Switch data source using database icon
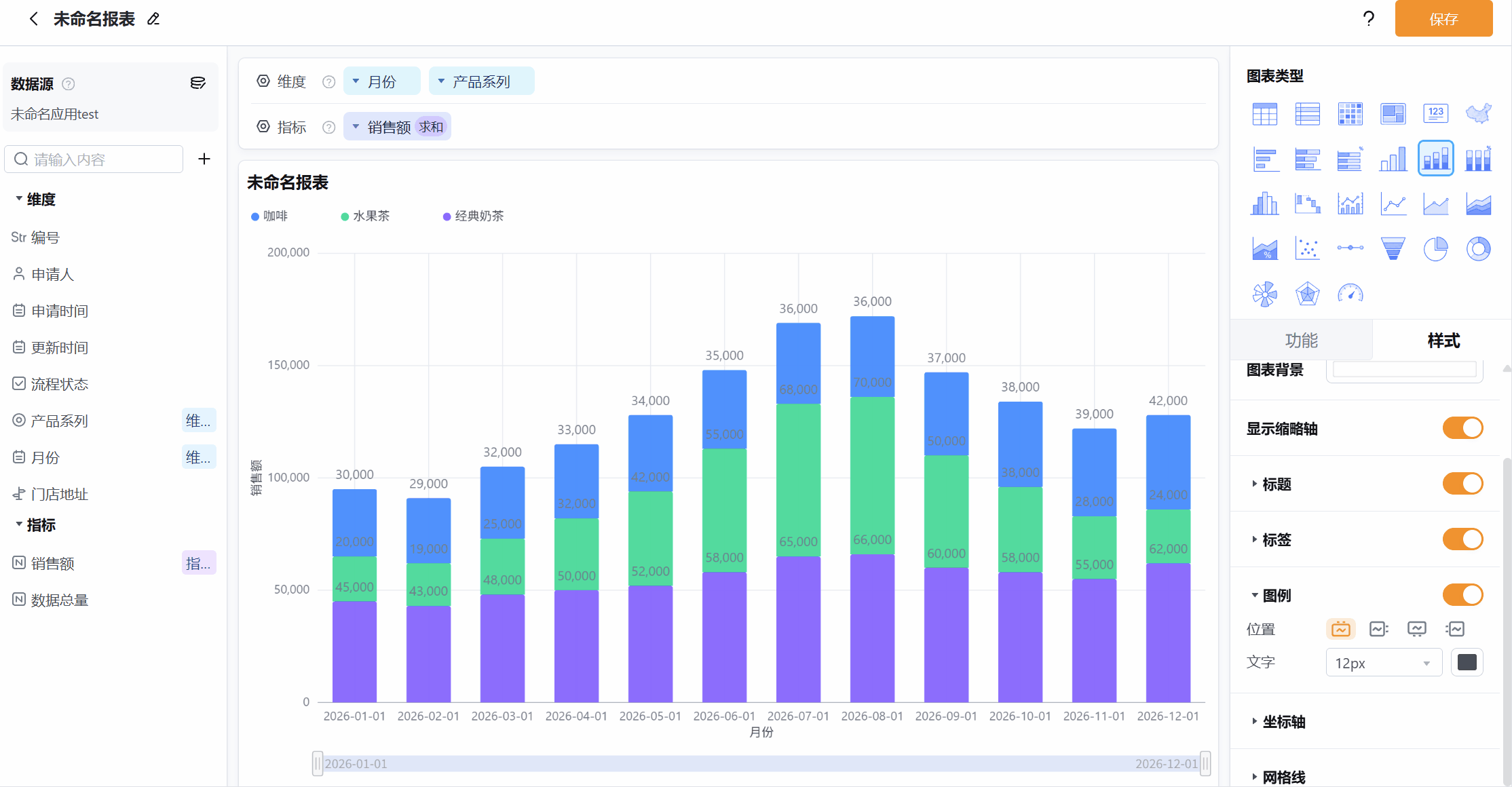 click(x=197, y=83)
